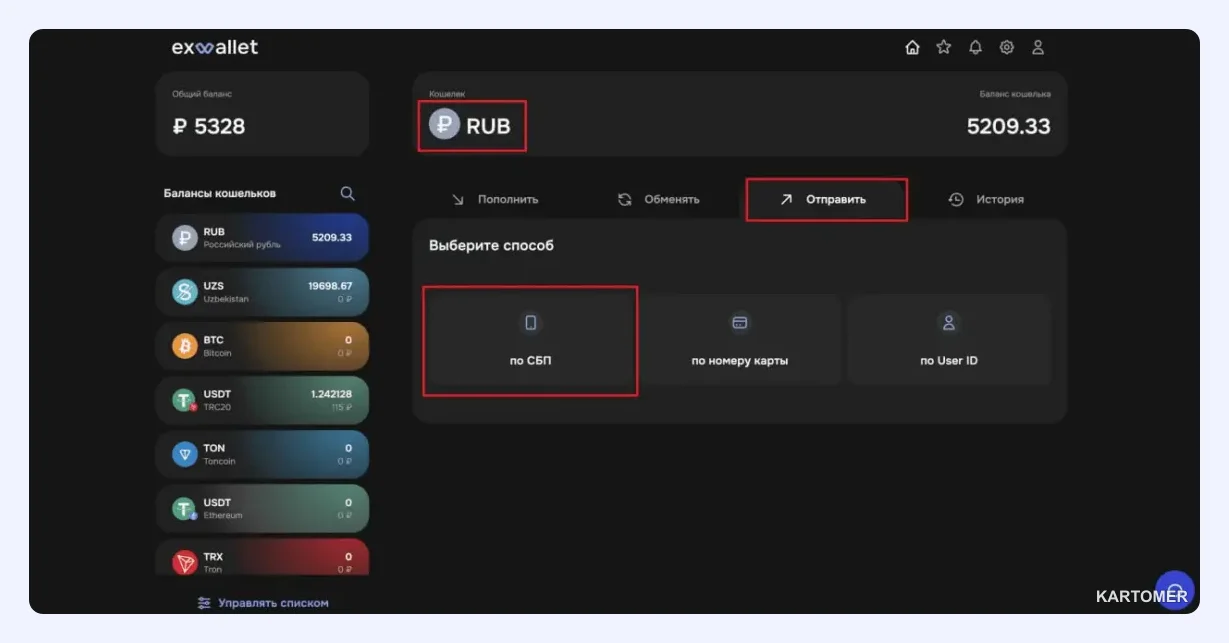Open the support chat bubble
Image resolution: width=1229 pixels, height=643 pixels.
1175,590
